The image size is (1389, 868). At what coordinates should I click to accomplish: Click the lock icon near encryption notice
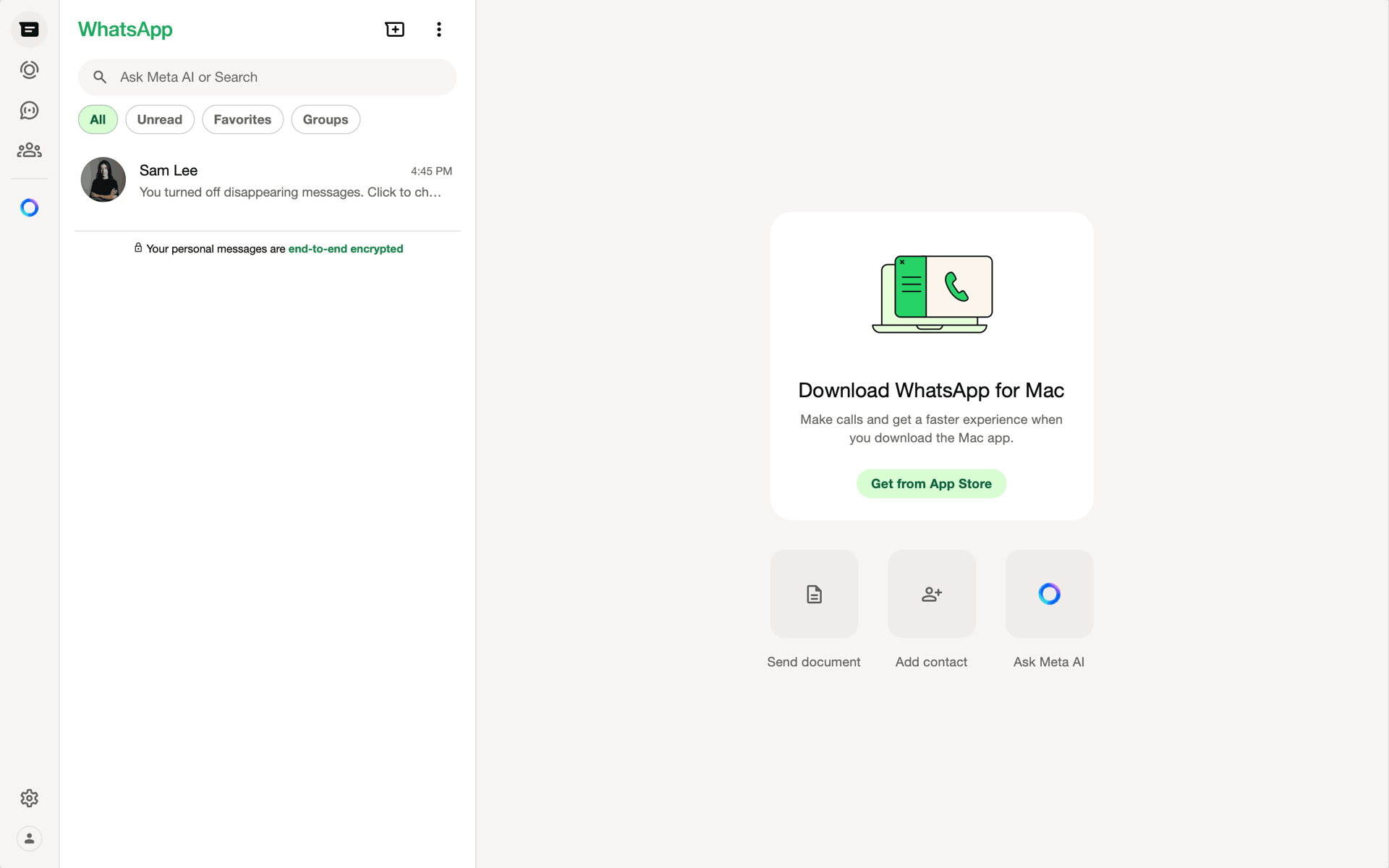[138, 248]
